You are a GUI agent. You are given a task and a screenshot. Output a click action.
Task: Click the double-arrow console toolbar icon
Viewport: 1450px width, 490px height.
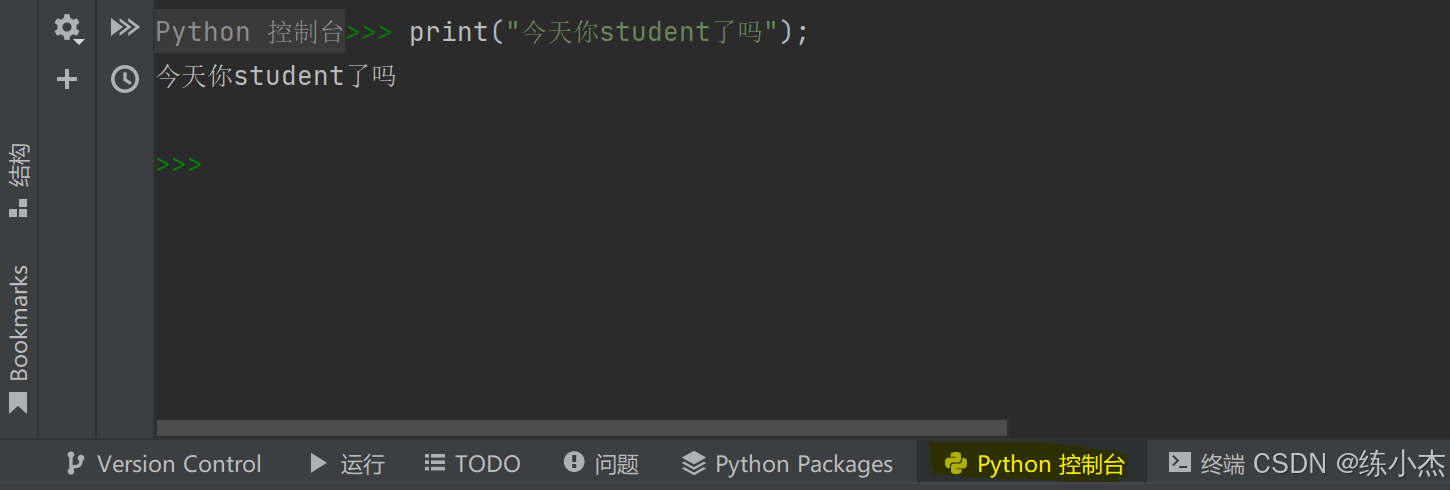click(124, 28)
